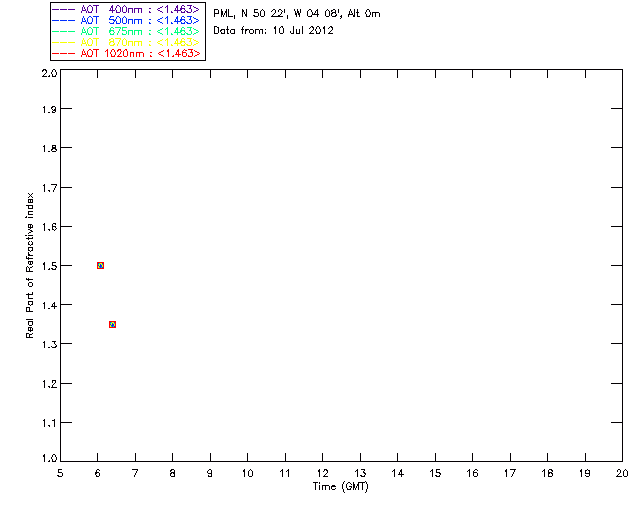Click the x-axis tick label 5
This screenshot has height=512, width=640.
tap(60, 473)
